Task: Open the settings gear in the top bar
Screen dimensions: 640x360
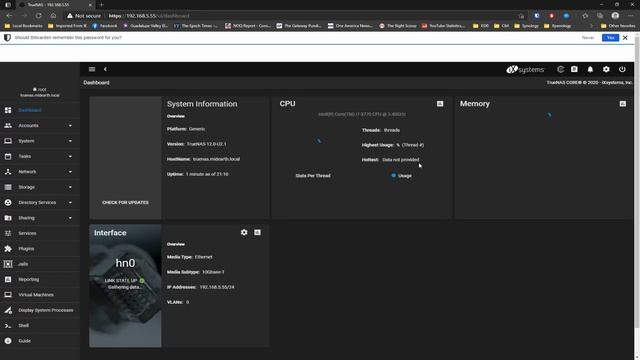Action: (606, 69)
